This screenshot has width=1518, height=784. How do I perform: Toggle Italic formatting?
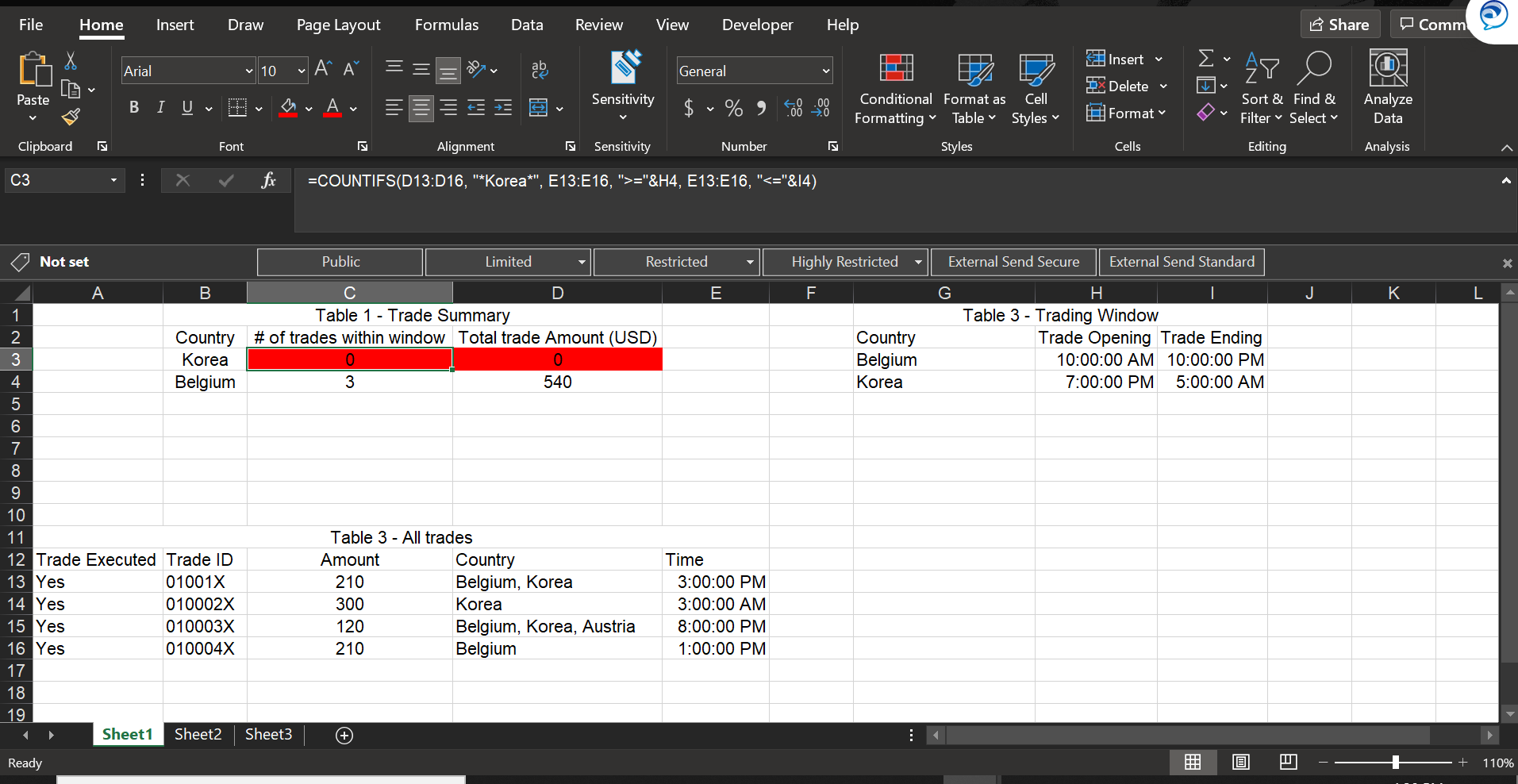(x=160, y=108)
